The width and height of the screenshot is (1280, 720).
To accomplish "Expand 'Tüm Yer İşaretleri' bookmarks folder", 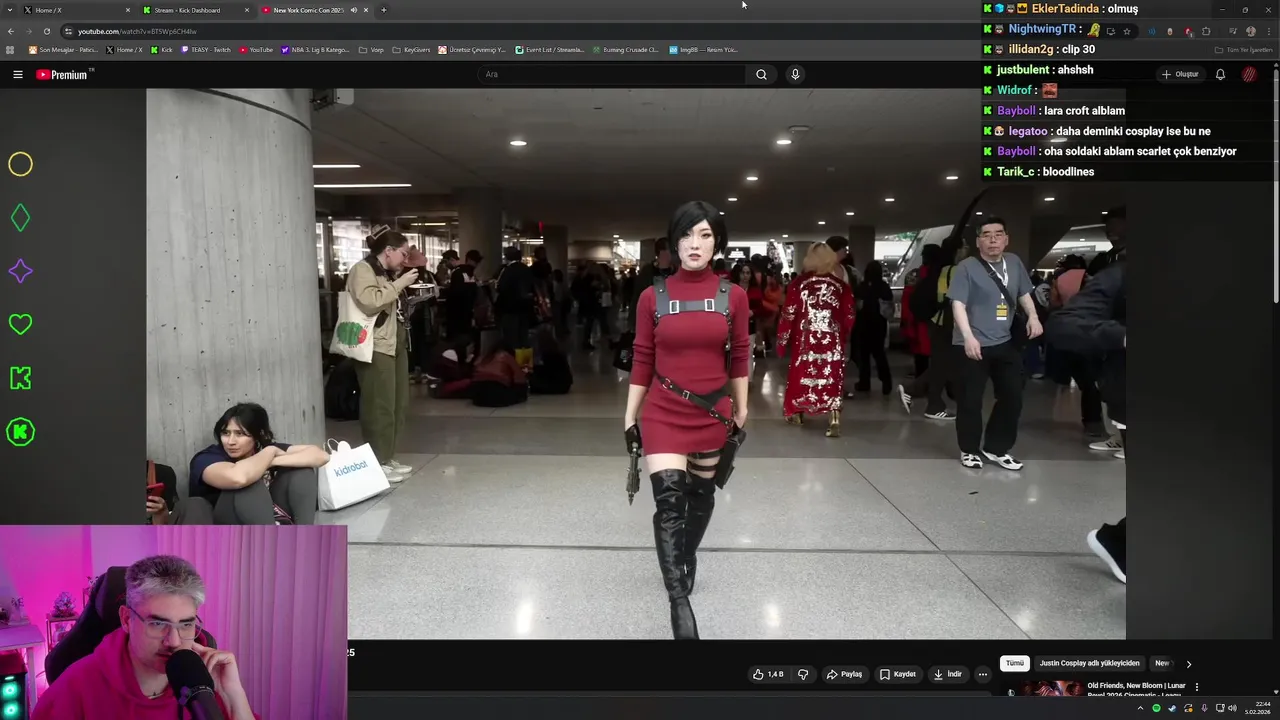I will point(1243,50).
